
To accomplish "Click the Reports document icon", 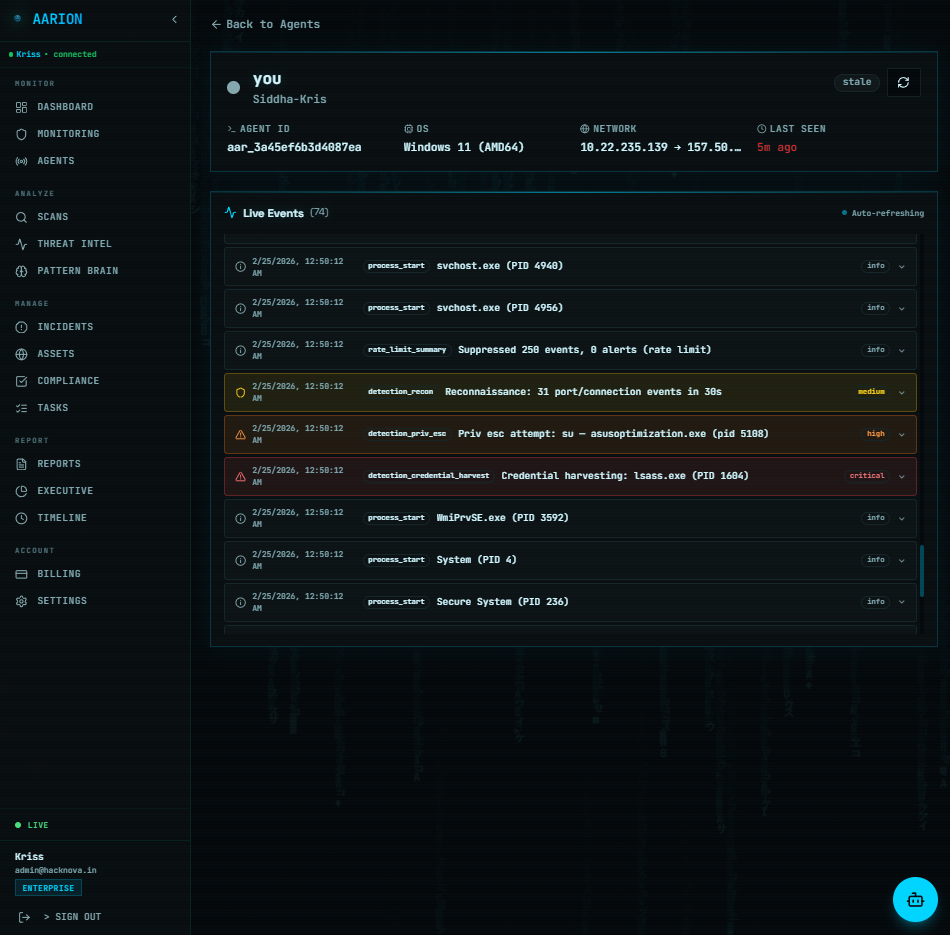I will click(21, 464).
